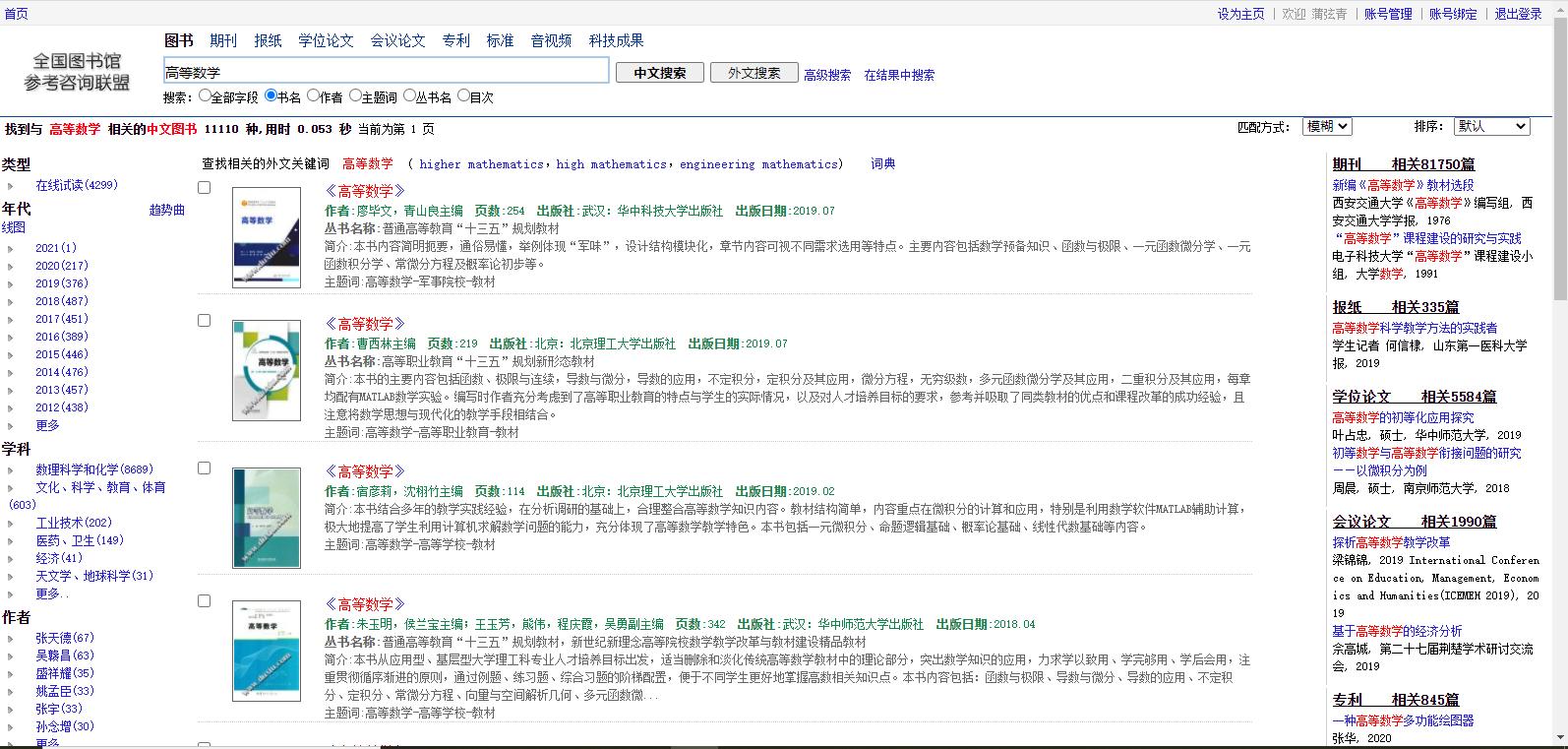
Task: Select the 作者 search radio
Action: coord(313,96)
